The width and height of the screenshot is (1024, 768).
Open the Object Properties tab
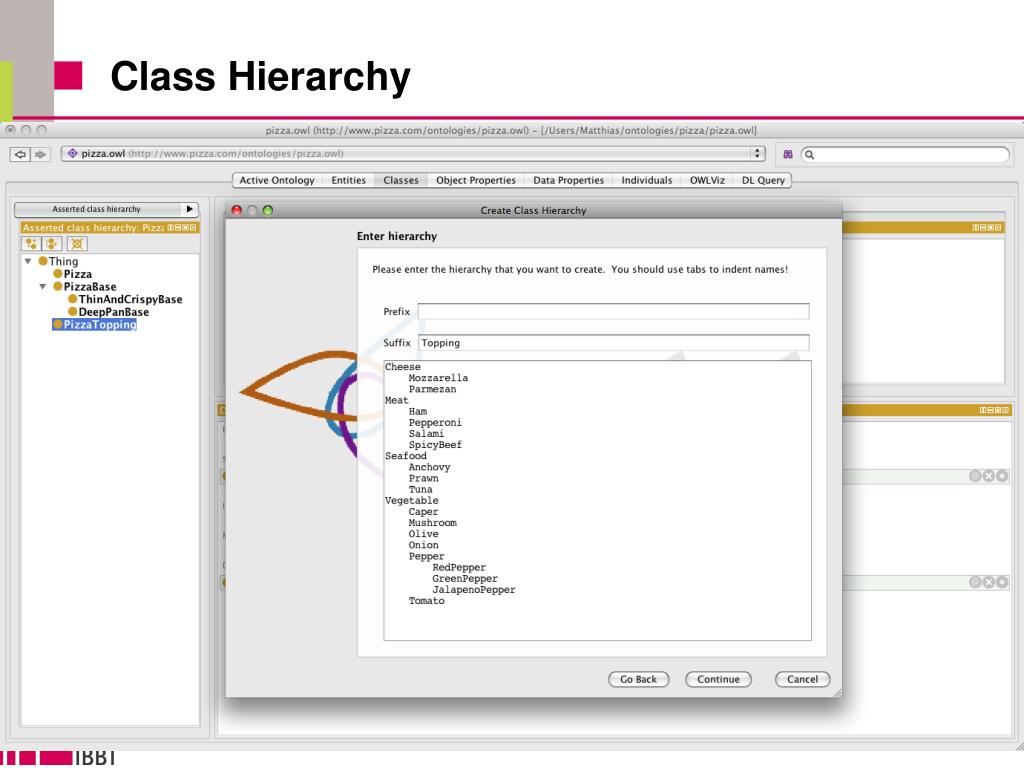point(476,180)
